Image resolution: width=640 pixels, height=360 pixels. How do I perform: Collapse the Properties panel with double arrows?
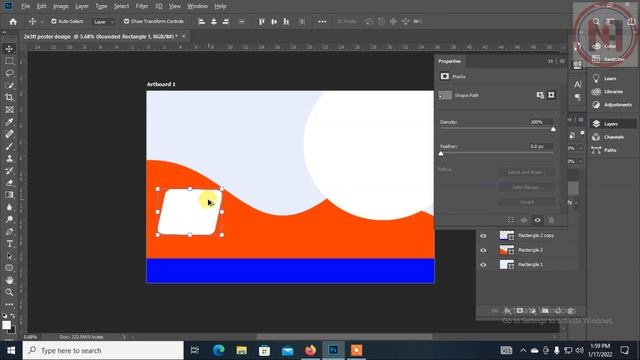point(550,61)
